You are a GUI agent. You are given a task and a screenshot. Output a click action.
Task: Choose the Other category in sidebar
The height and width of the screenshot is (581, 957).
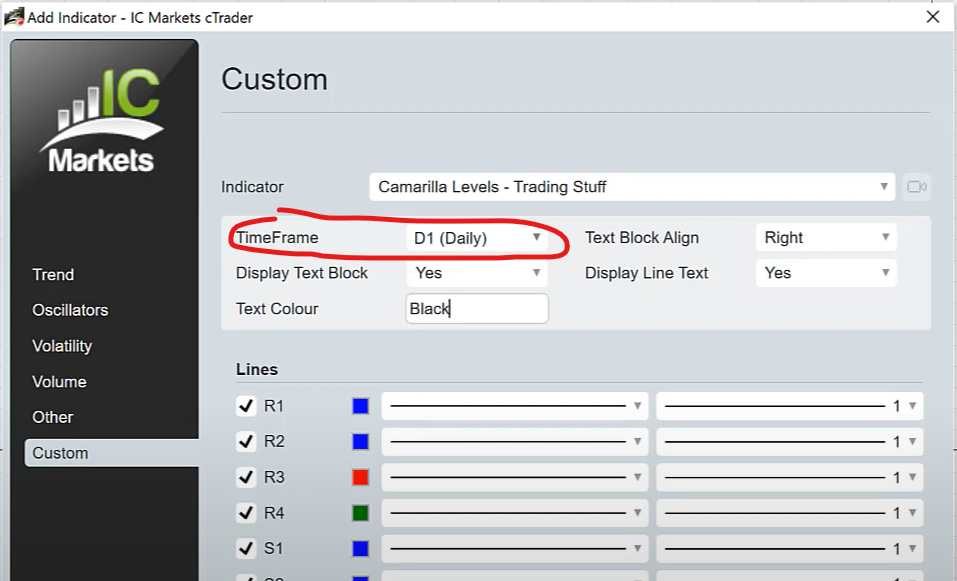click(52, 417)
